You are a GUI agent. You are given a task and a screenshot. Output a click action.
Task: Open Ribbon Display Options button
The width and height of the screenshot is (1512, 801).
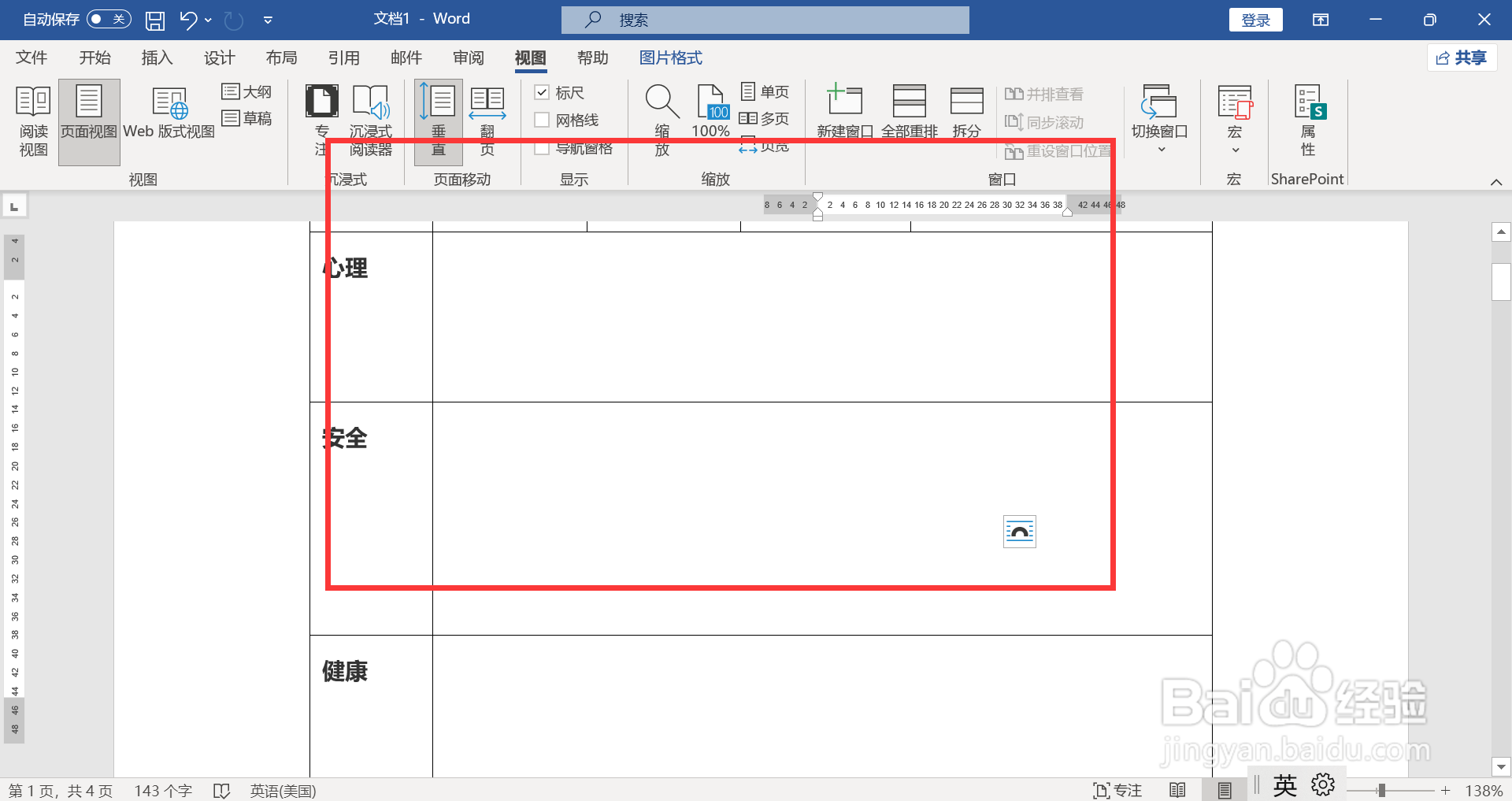(x=1321, y=20)
